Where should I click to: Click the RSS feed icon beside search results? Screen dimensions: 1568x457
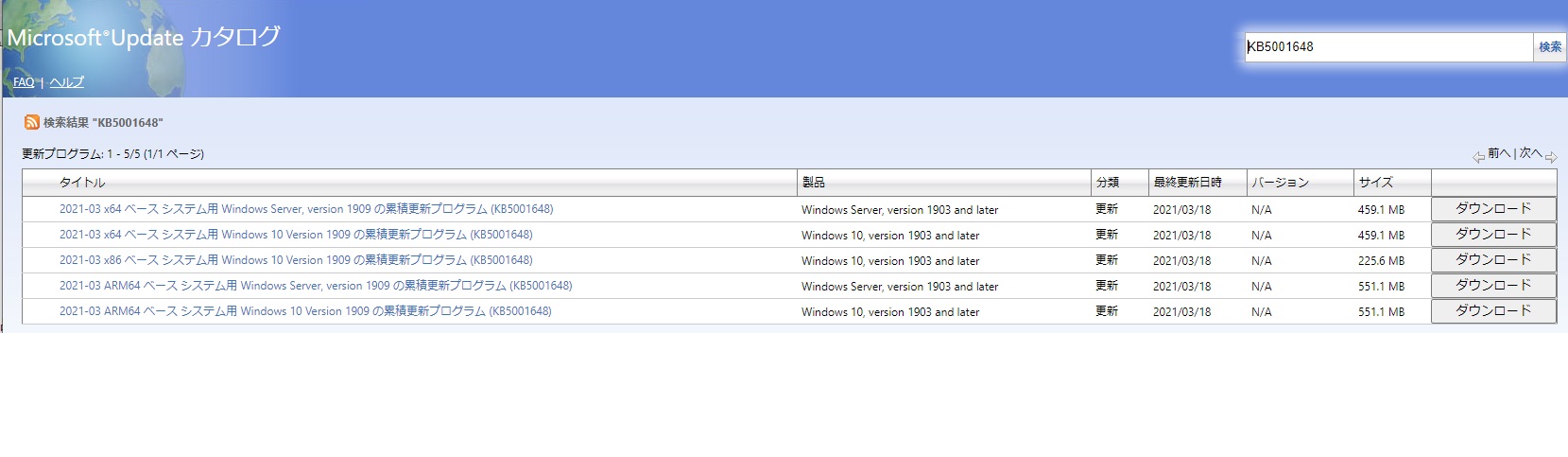tap(32, 122)
